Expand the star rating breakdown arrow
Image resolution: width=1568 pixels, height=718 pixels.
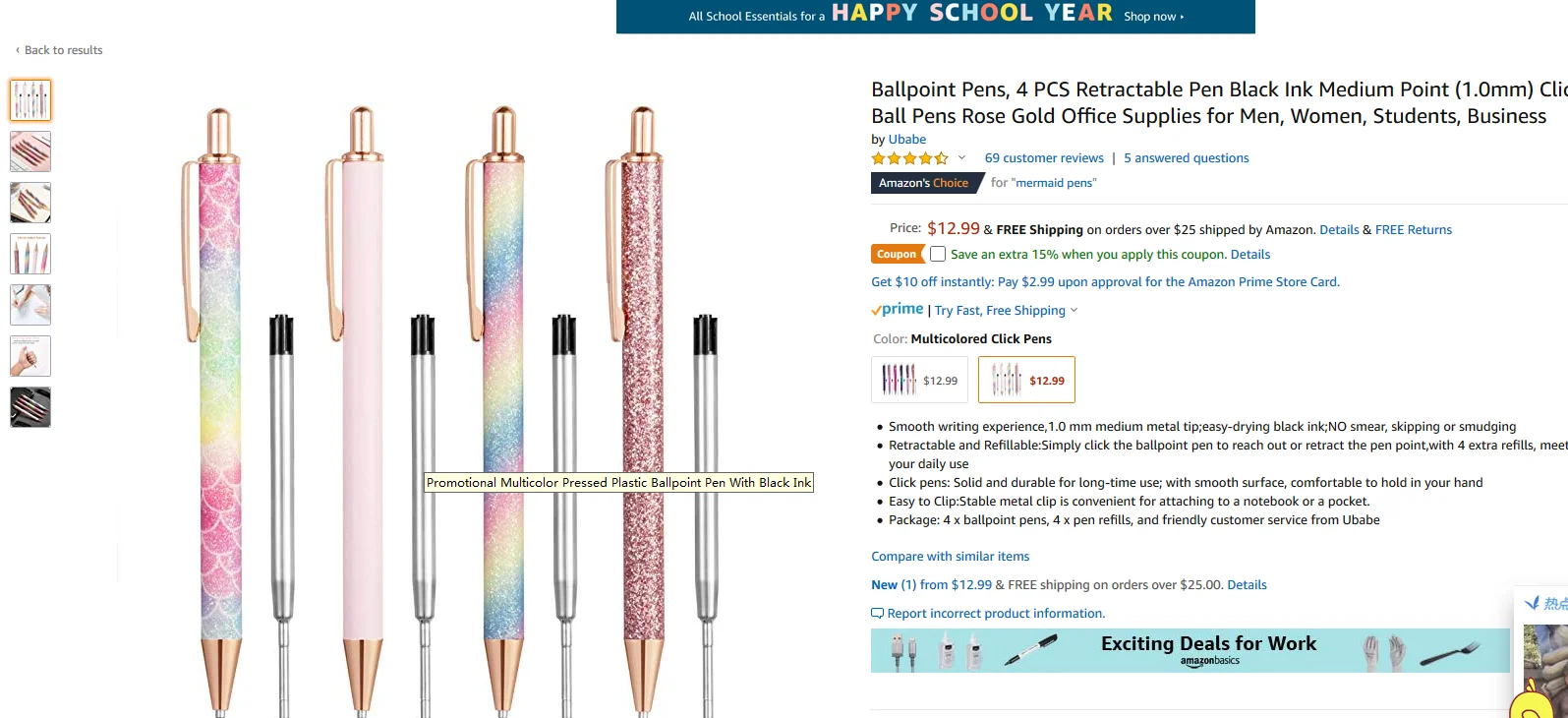pos(961,158)
